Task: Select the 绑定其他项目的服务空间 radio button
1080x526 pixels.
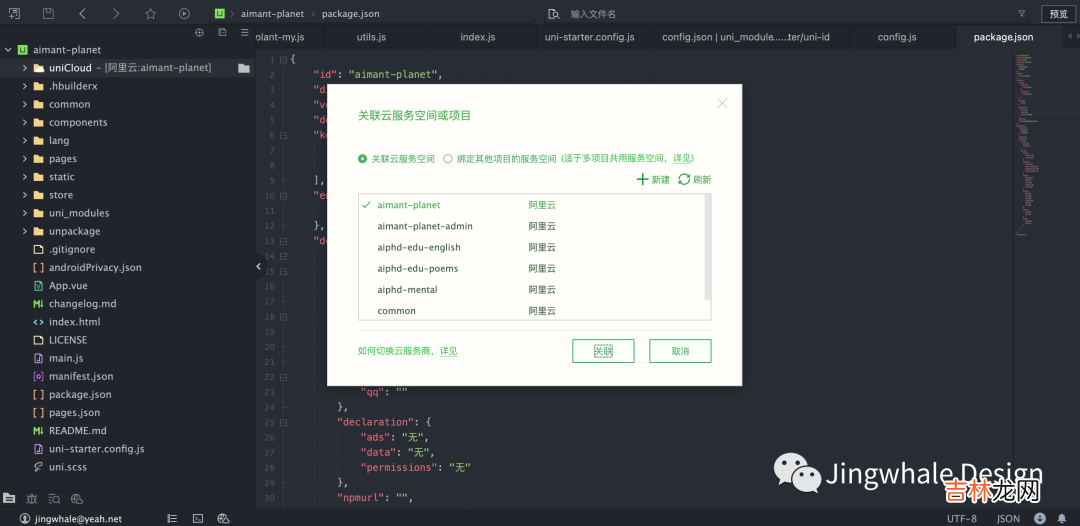Action: tap(448, 158)
